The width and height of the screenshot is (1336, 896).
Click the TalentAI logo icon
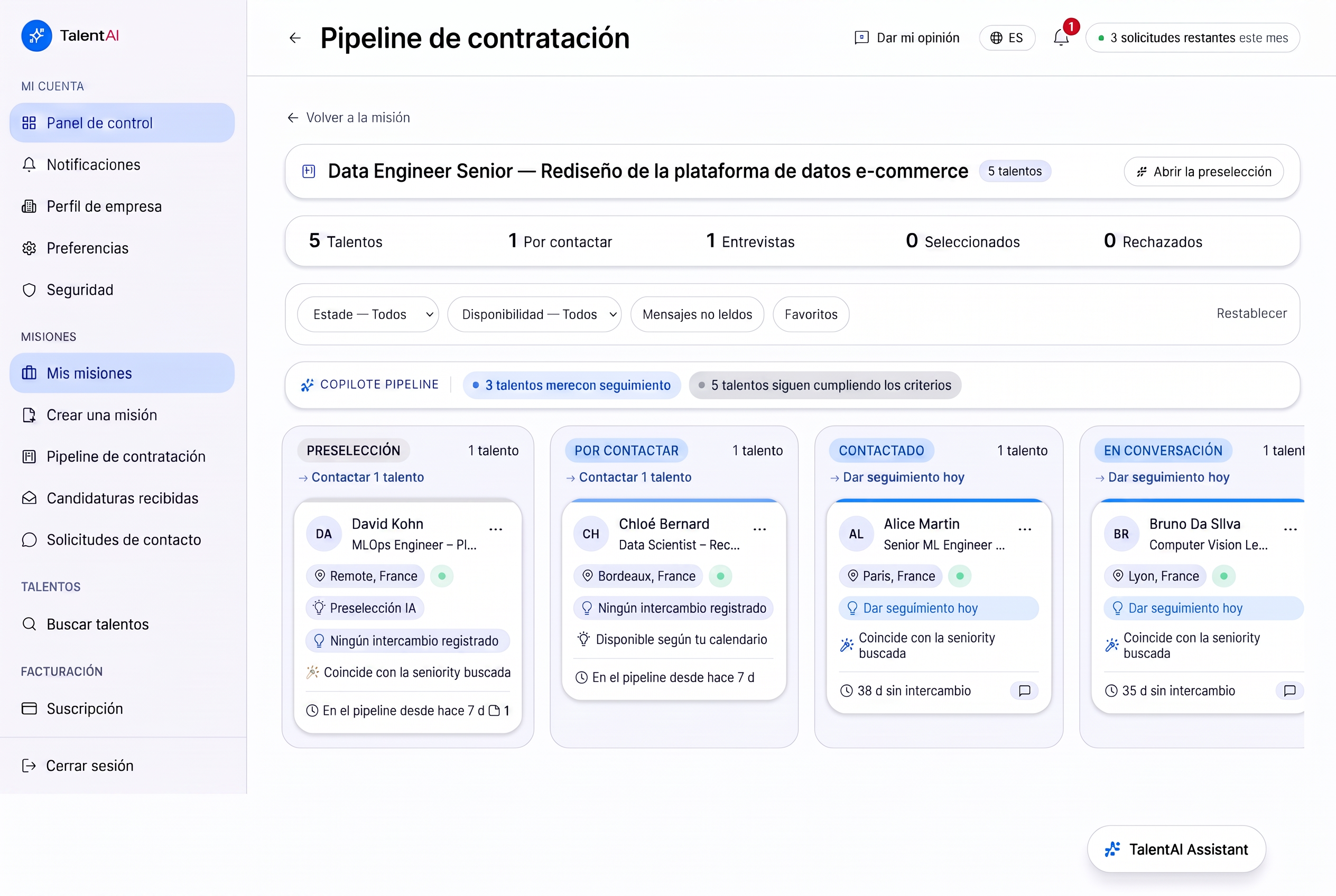coord(36,35)
